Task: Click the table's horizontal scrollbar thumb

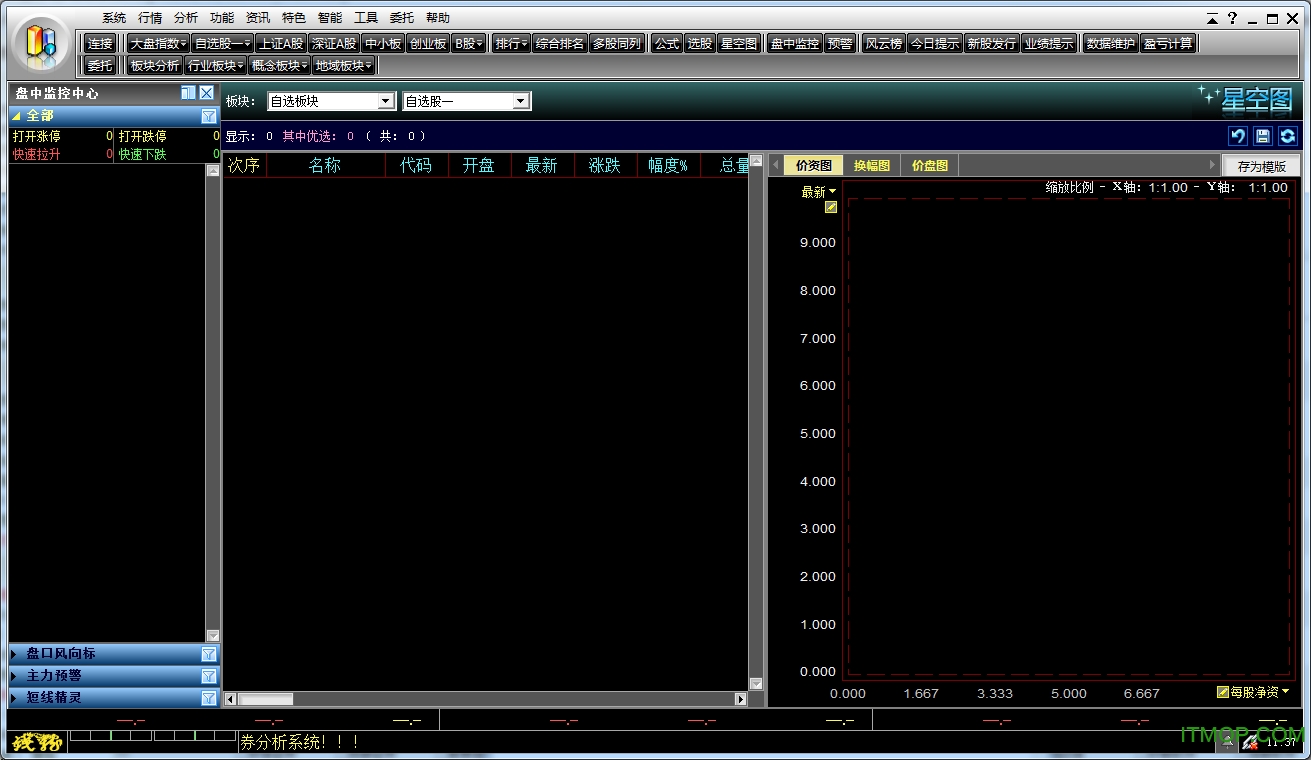Action: (266, 699)
